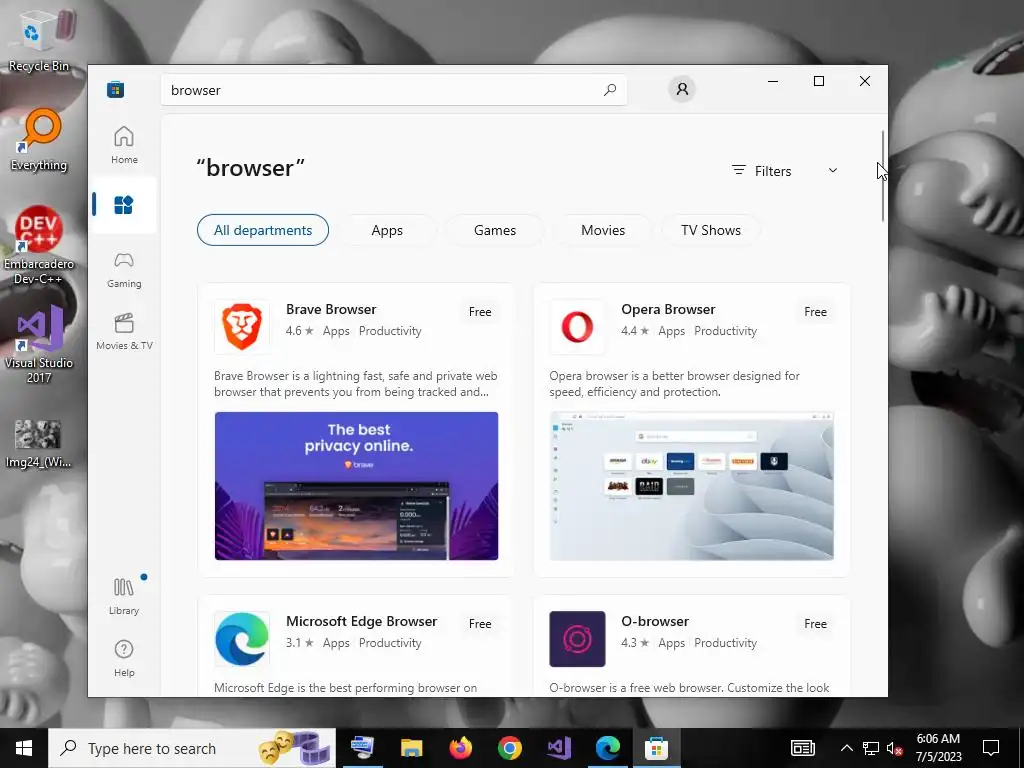Click the O-browser purple app icon

(x=577, y=639)
